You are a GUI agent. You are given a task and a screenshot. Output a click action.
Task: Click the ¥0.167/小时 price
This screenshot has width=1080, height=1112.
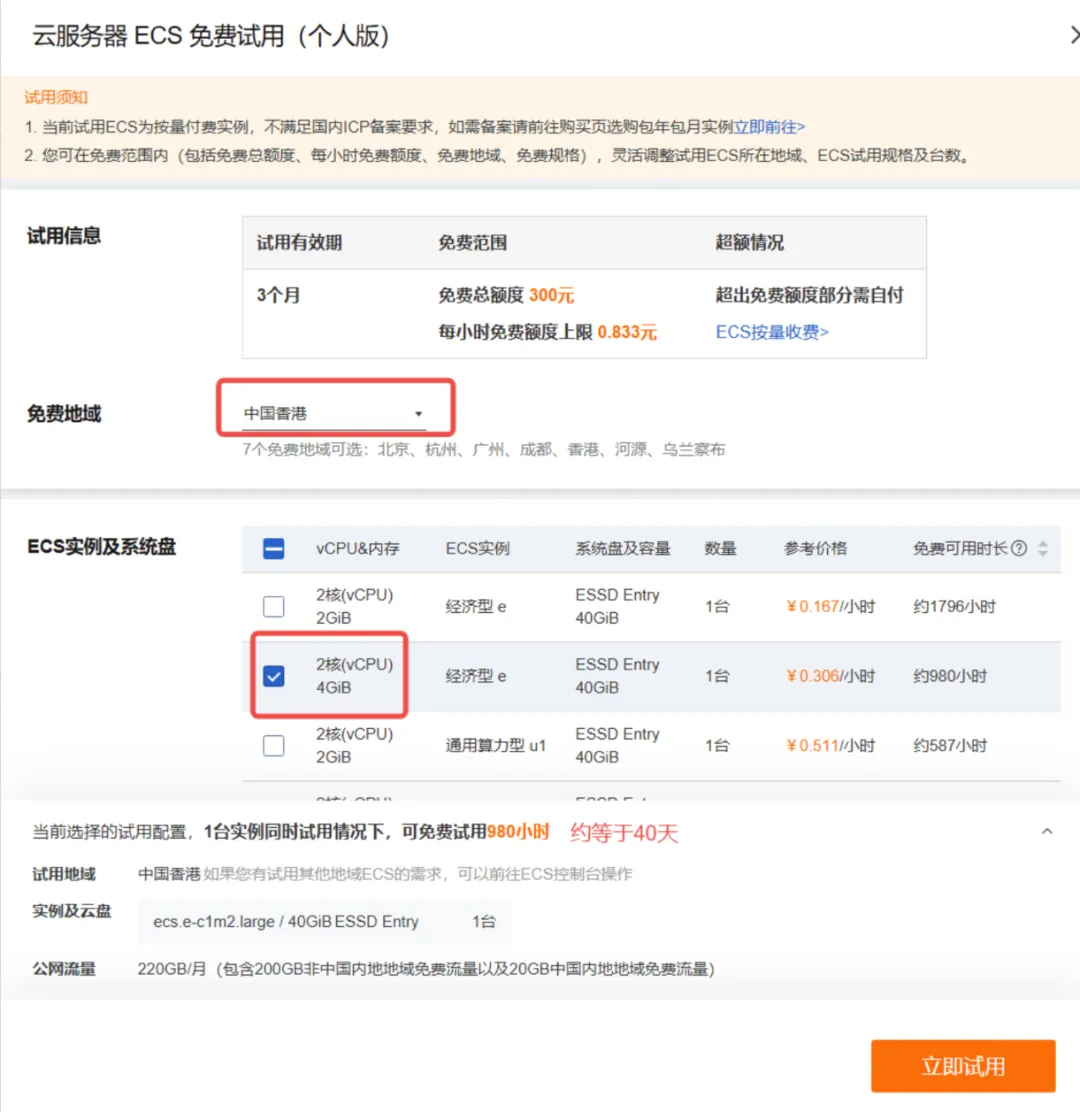point(830,606)
